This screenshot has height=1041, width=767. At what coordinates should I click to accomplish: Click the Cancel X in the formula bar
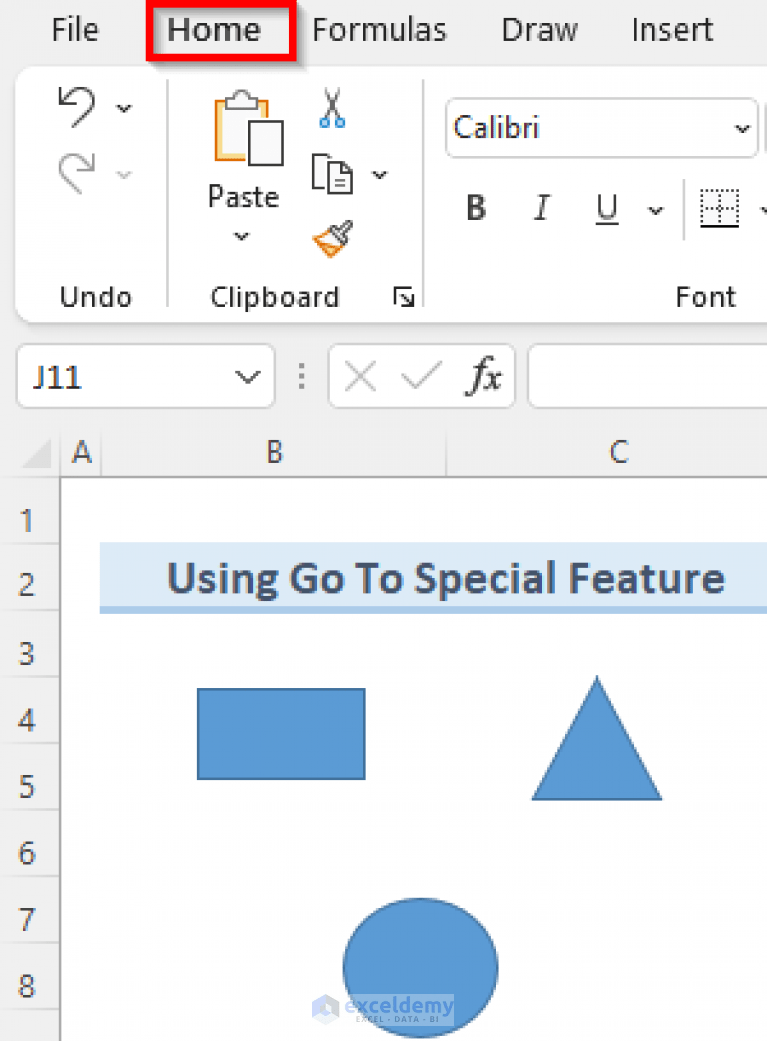(x=358, y=376)
